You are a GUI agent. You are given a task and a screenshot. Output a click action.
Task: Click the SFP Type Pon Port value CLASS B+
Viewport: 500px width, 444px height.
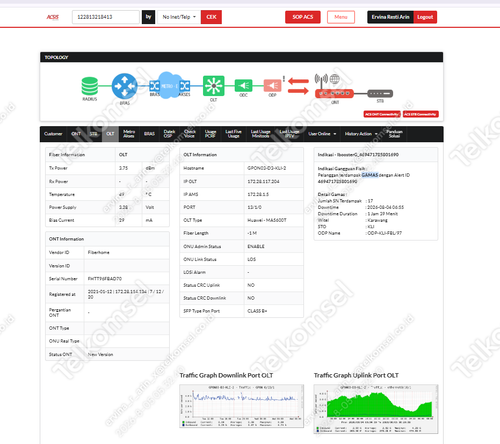point(257,311)
